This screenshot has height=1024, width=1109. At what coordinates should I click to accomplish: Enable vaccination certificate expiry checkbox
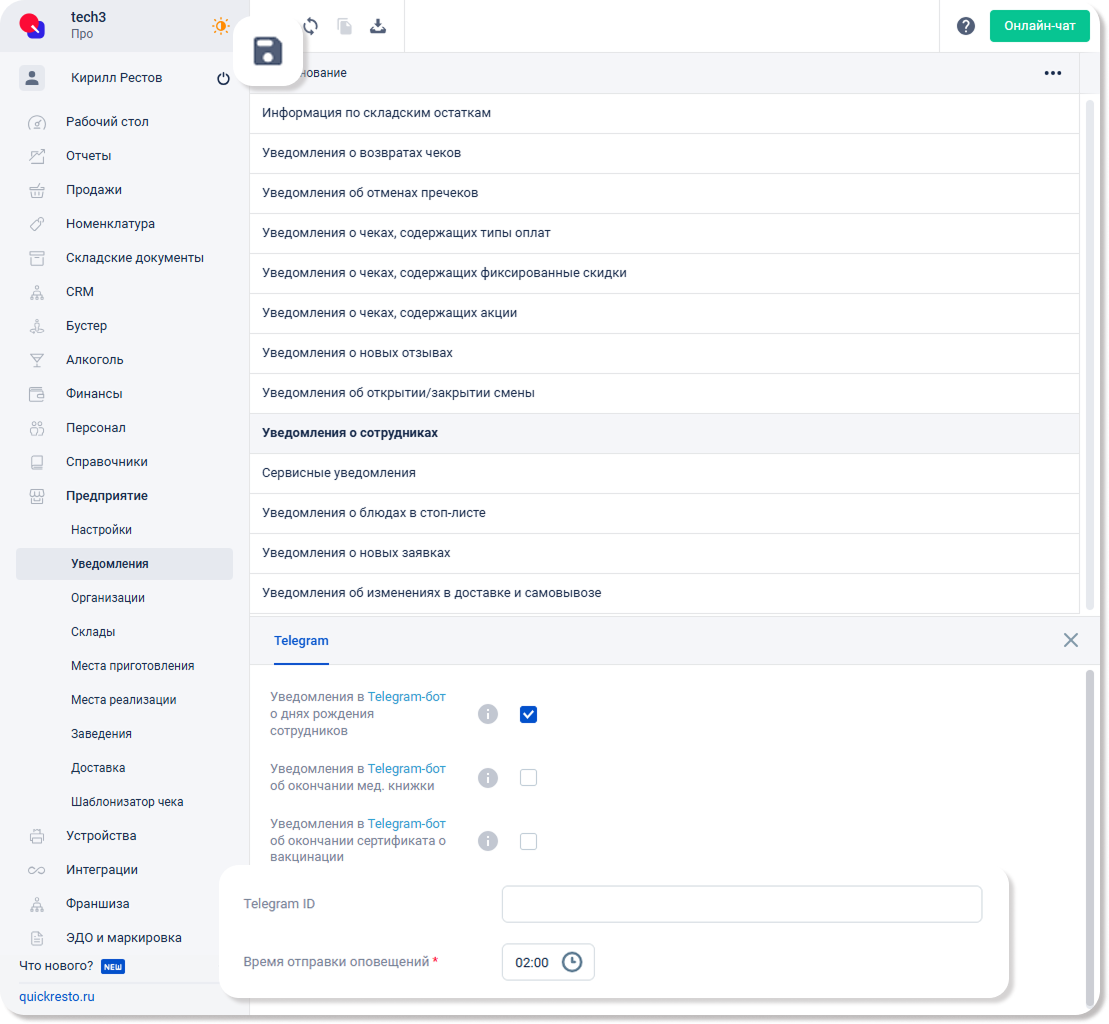tap(528, 841)
